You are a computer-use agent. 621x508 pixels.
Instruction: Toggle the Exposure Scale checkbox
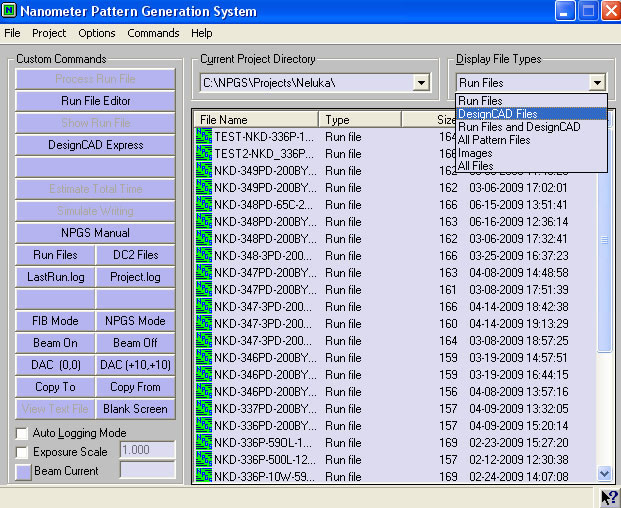coord(22,451)
